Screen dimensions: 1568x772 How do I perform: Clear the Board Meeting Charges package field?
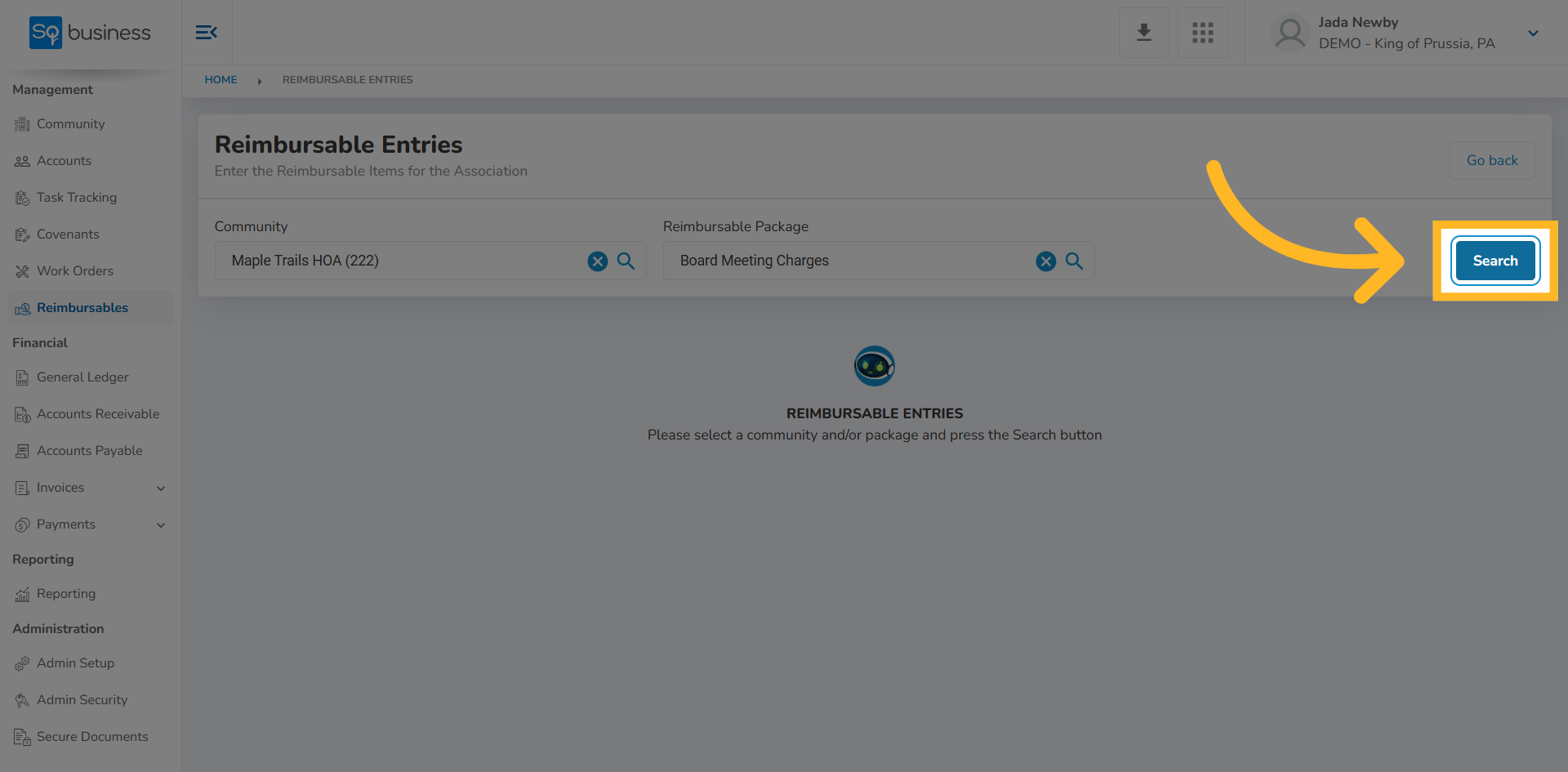pos(1046,261)
